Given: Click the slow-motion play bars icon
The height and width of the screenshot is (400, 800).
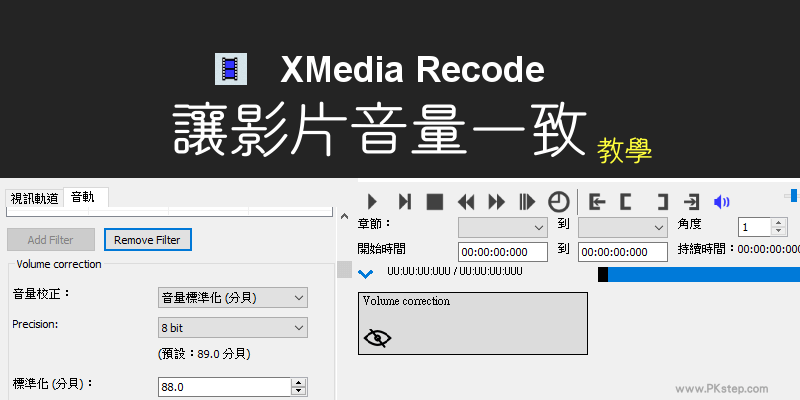Looking at the screenshot, I should click(527, 202).
